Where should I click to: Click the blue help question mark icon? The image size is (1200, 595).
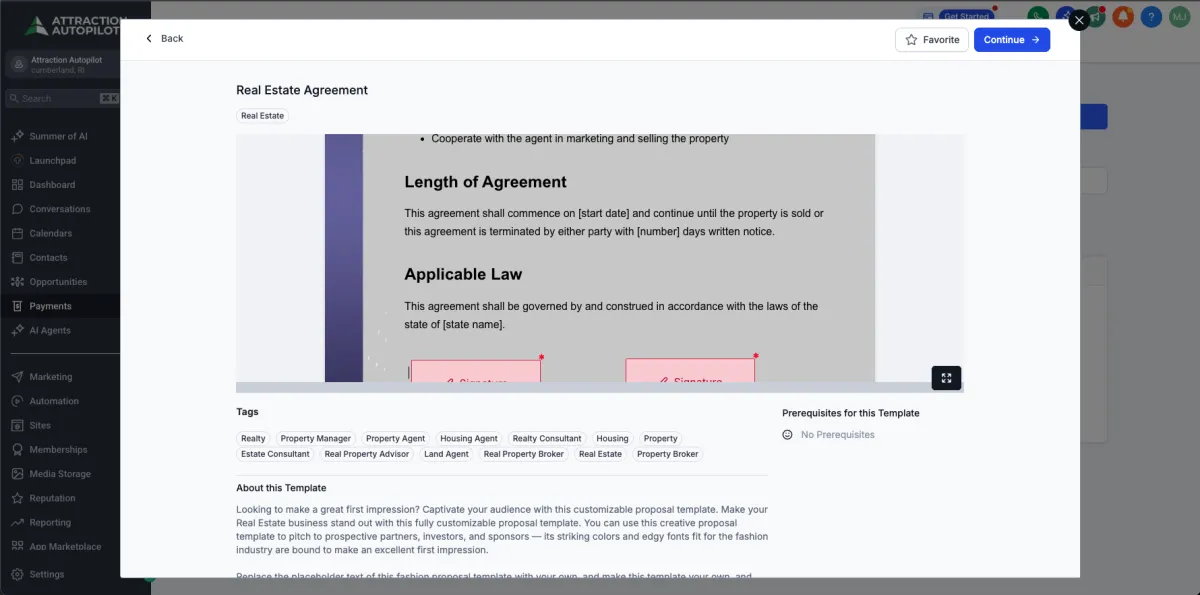(x=1152, y=16)
